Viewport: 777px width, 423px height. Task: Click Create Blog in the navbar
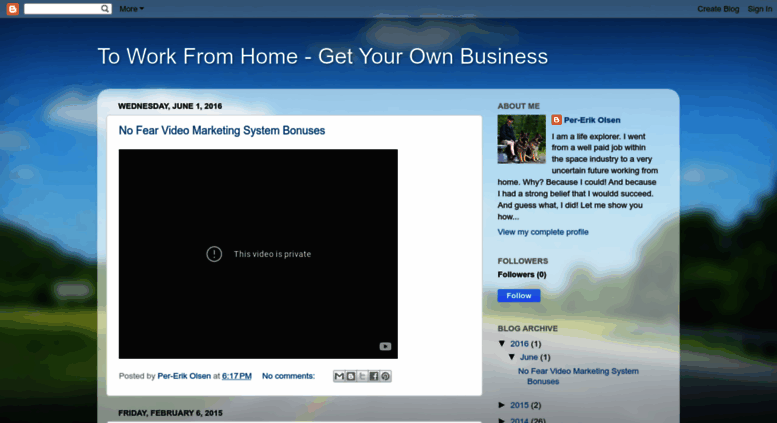(x=718, y=9)
